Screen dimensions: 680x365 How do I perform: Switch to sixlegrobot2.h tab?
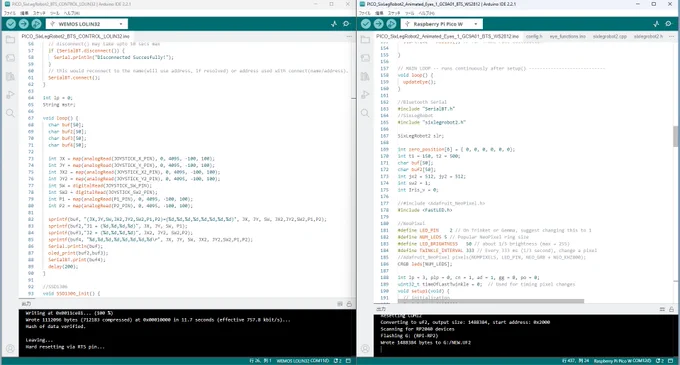coord(648,36)
